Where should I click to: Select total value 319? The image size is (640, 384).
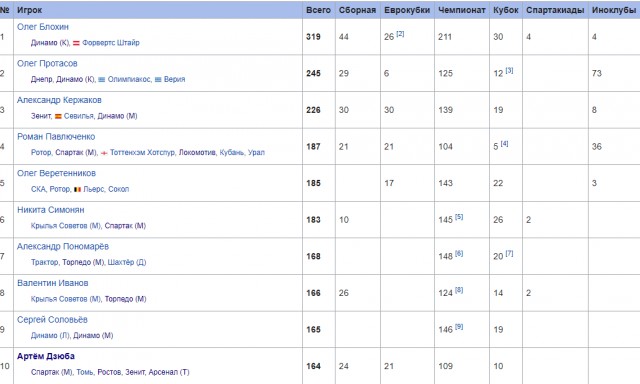tap(313, 37)
